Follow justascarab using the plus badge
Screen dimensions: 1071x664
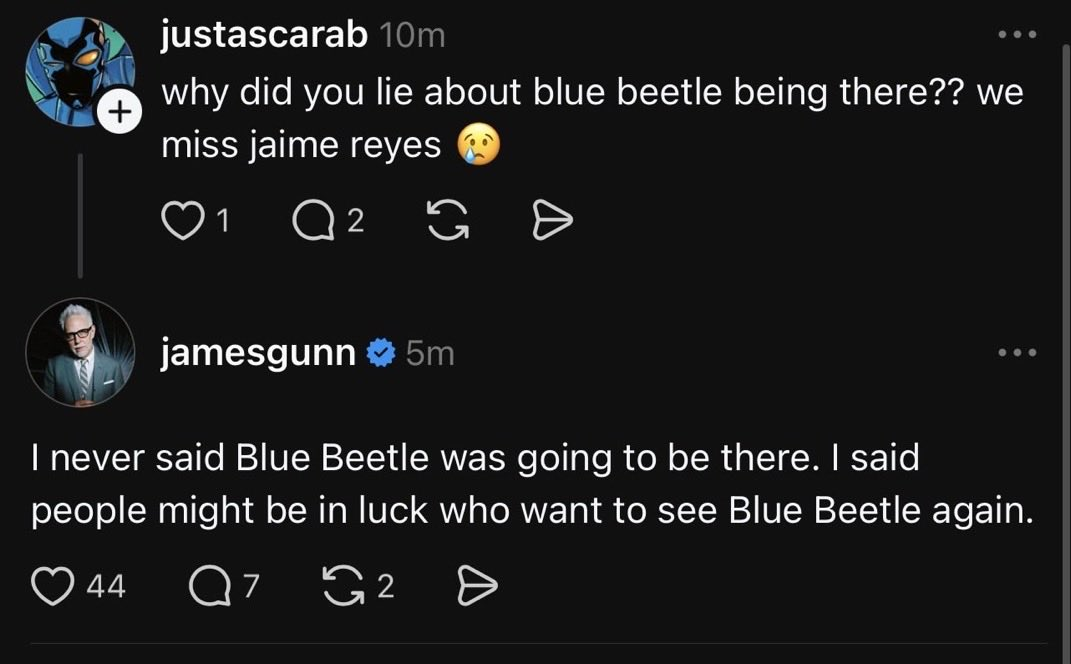pyautogui.click(x=120, y=111)
